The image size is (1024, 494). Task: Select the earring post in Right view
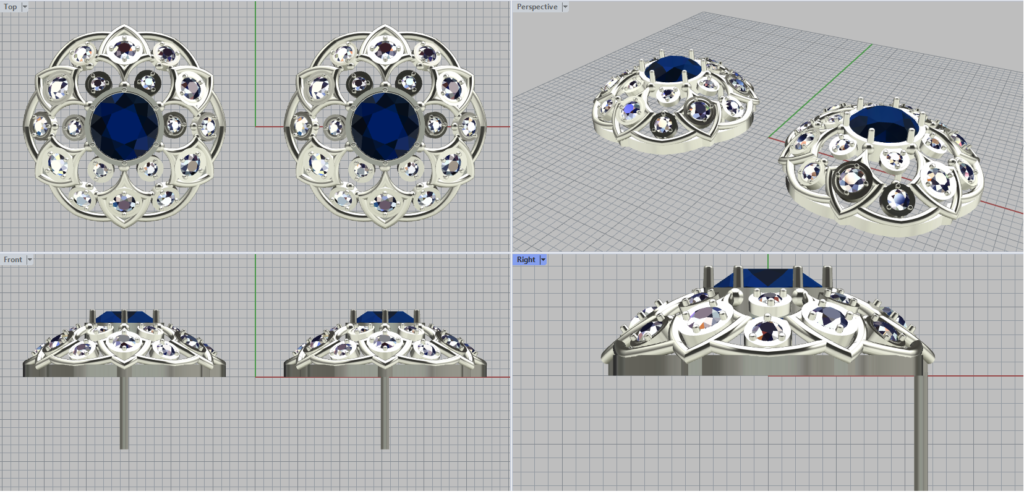pyautogui.click(x=920, y=430)
